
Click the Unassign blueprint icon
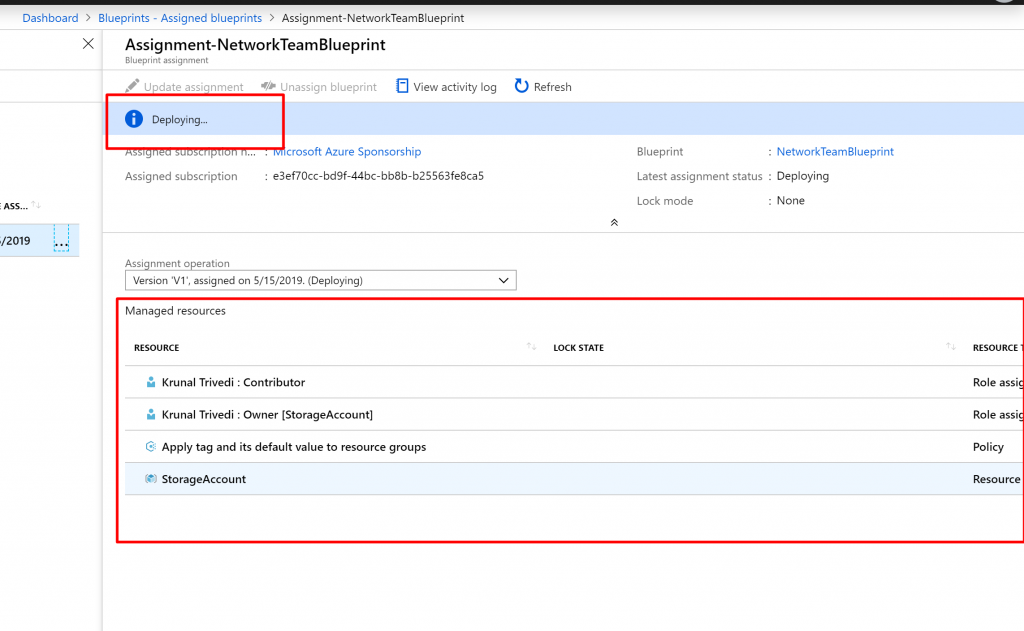click(268, 87)
